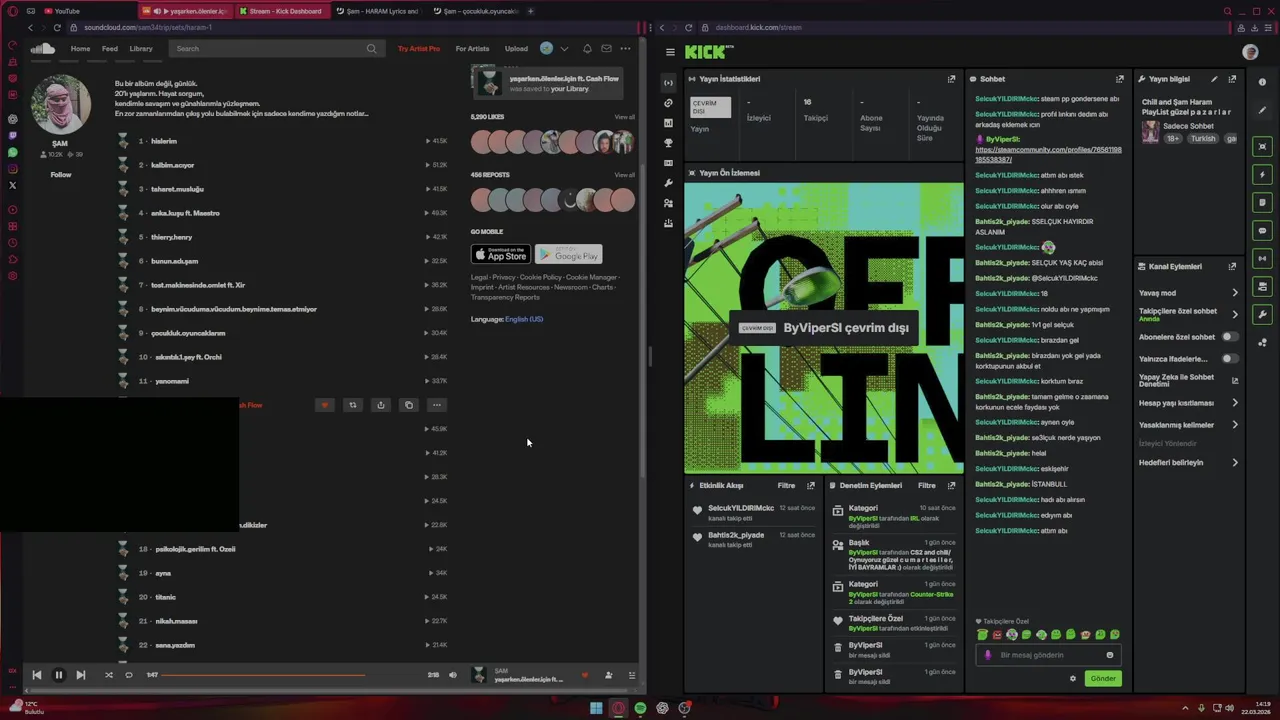
Task: Open wrench settings icon in Kick left sidebar
Action: (668, 183)
